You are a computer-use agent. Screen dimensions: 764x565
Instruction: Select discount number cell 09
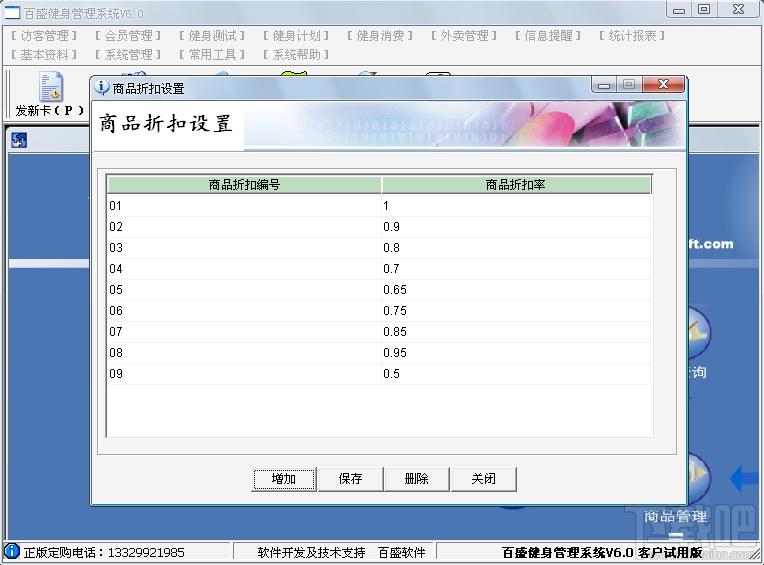[244, 374]
